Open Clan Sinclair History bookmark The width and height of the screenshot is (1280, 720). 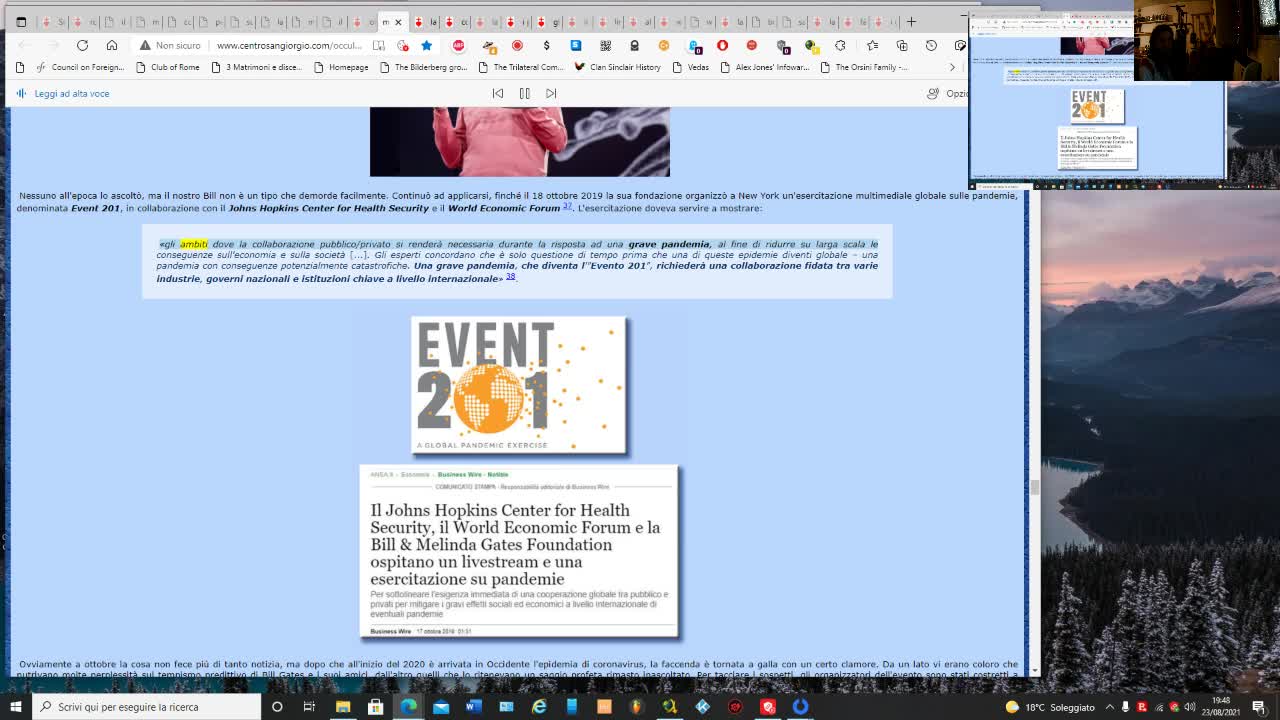pyautogui.click(x=617, y=67)
